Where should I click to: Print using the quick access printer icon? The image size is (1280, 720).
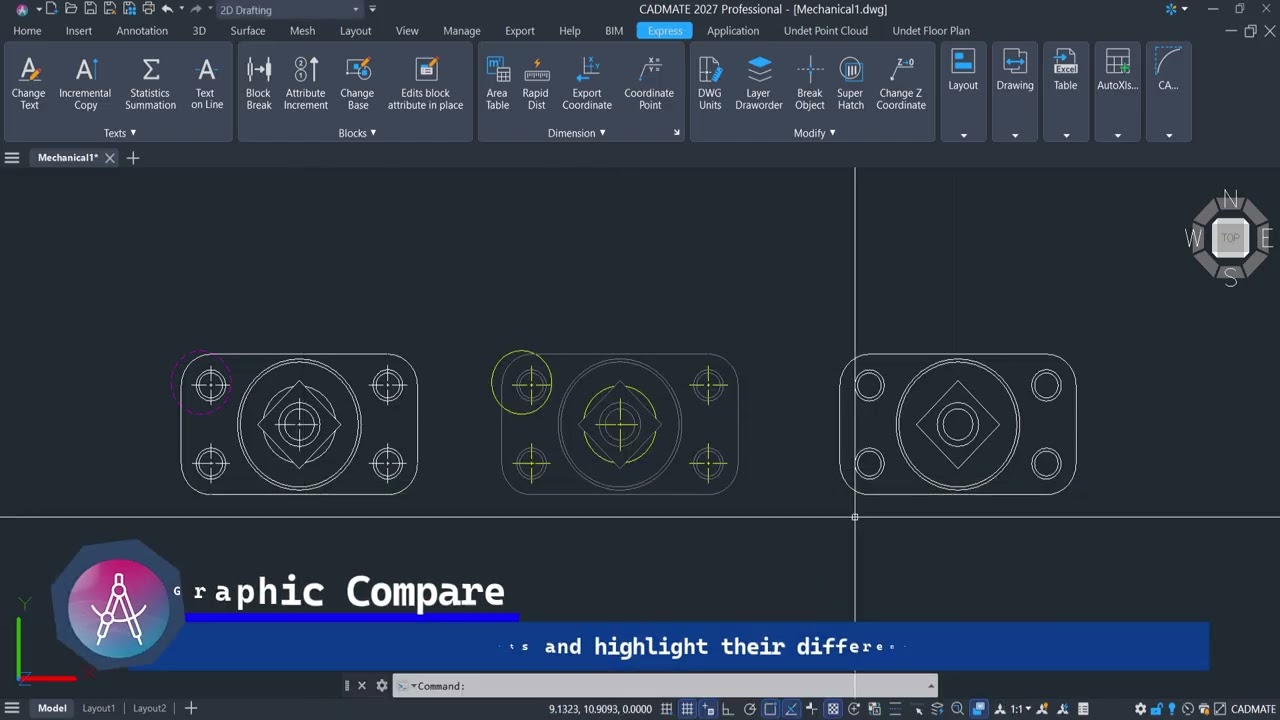pos(148,9)
